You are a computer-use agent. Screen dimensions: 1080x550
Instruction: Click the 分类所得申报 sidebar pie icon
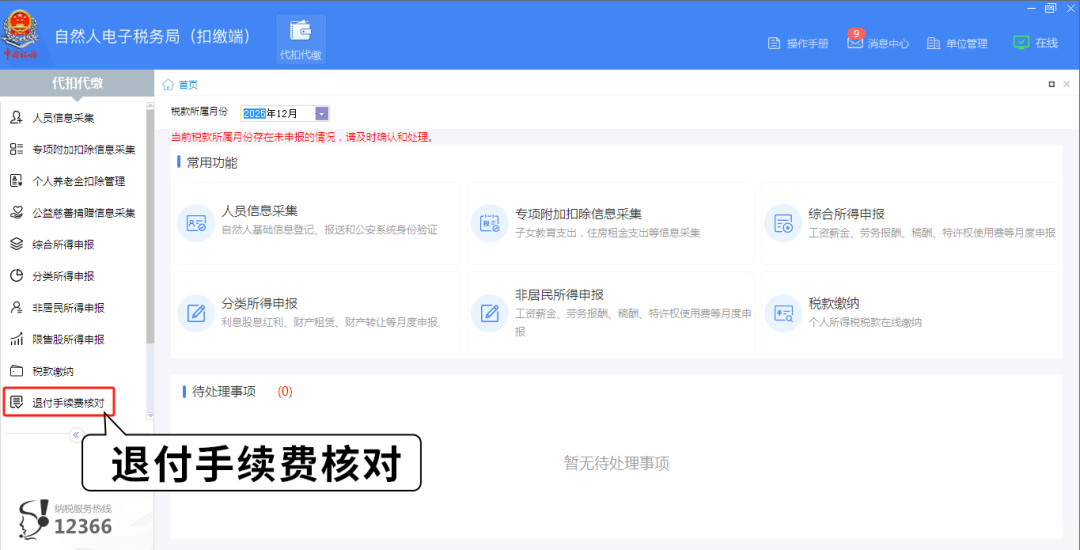click(x=17, y=276)
